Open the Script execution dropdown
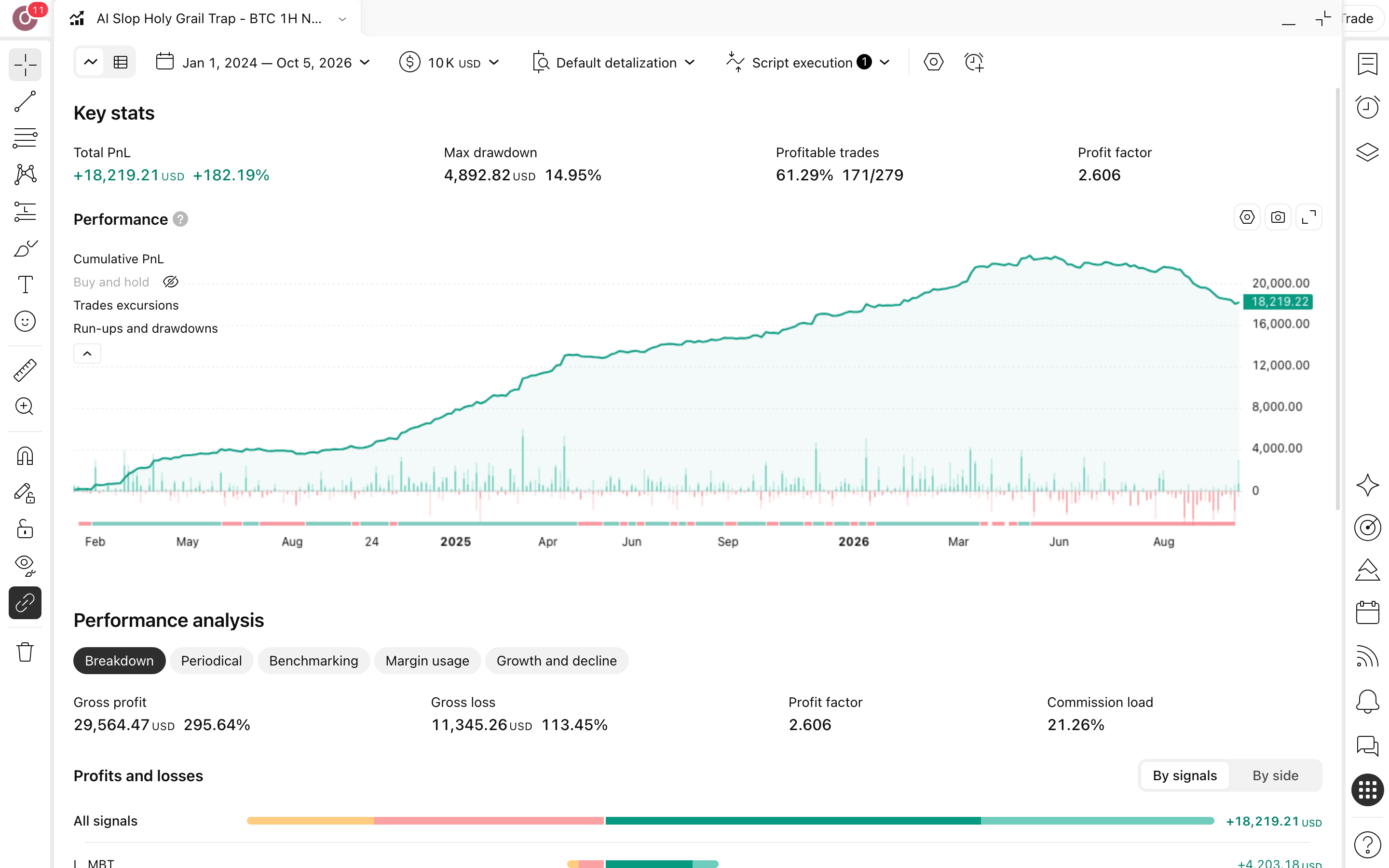Viewport: 1389px width, 868px height. (x=808, y=63)
